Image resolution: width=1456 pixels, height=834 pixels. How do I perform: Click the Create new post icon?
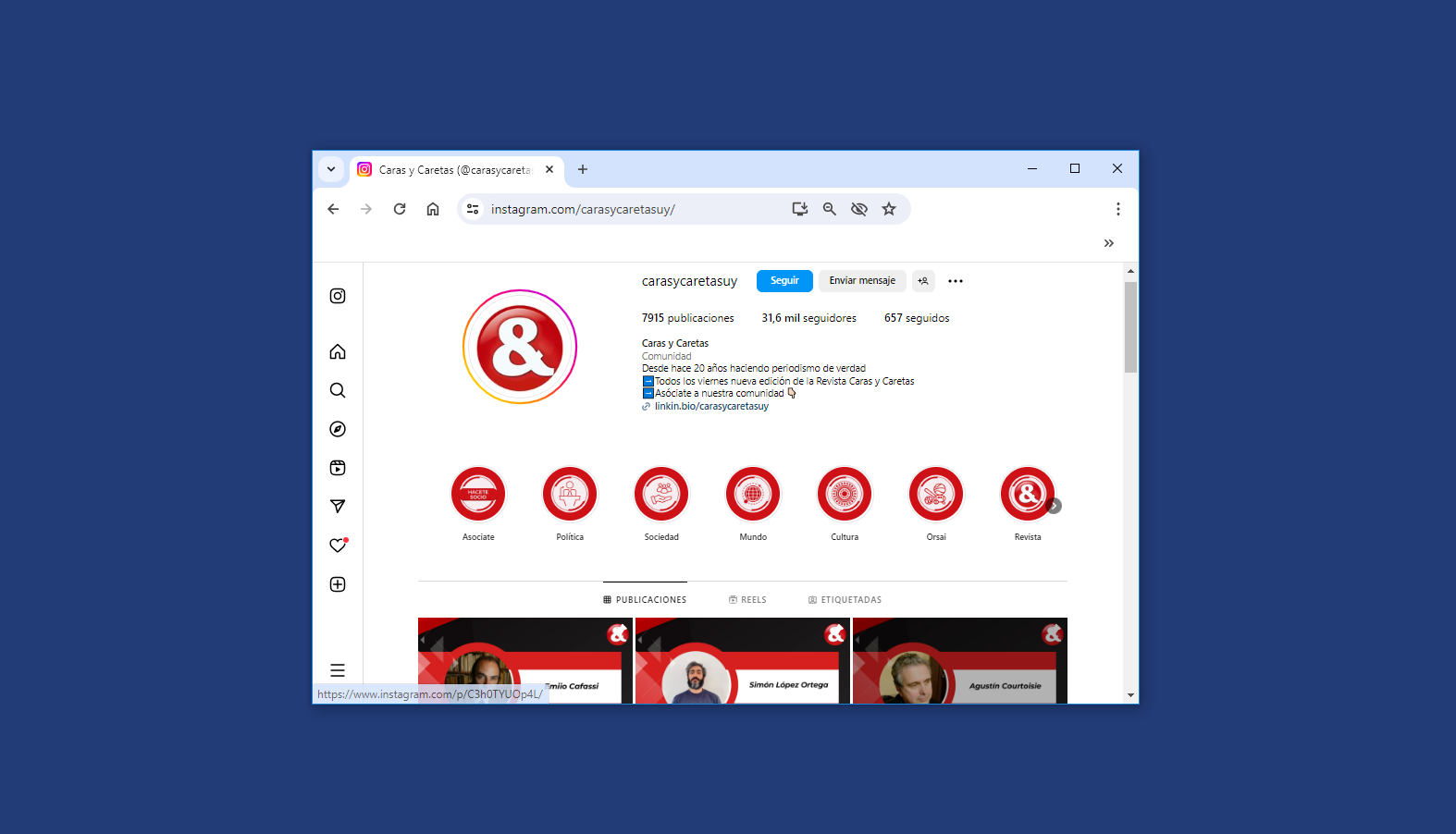338,584
